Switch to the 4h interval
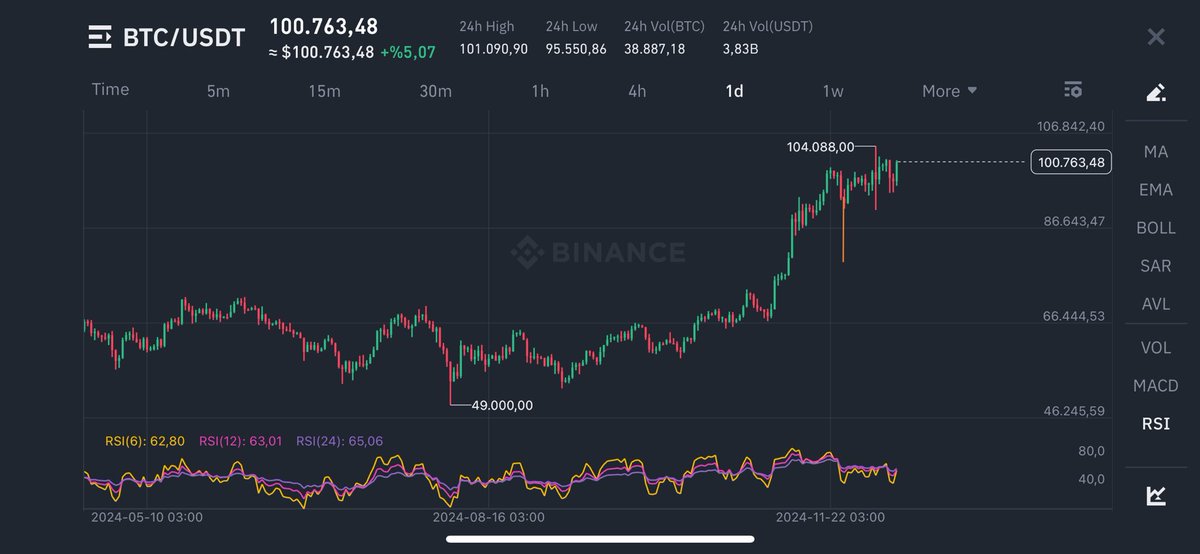 pos(637,91)
